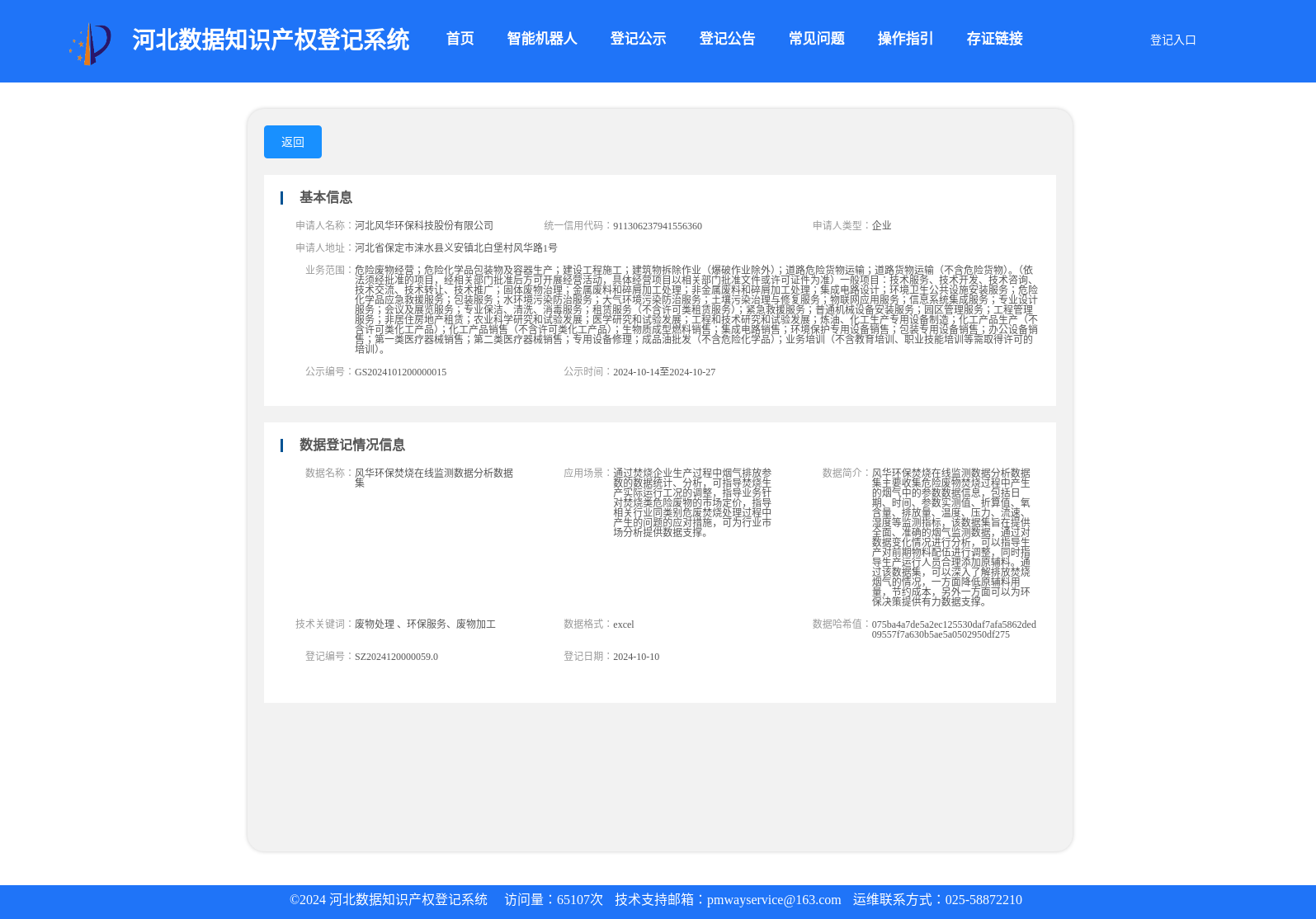The image size is (1316, 919).
Task: Select data format value excel
Action: click(x=623, y=624)
